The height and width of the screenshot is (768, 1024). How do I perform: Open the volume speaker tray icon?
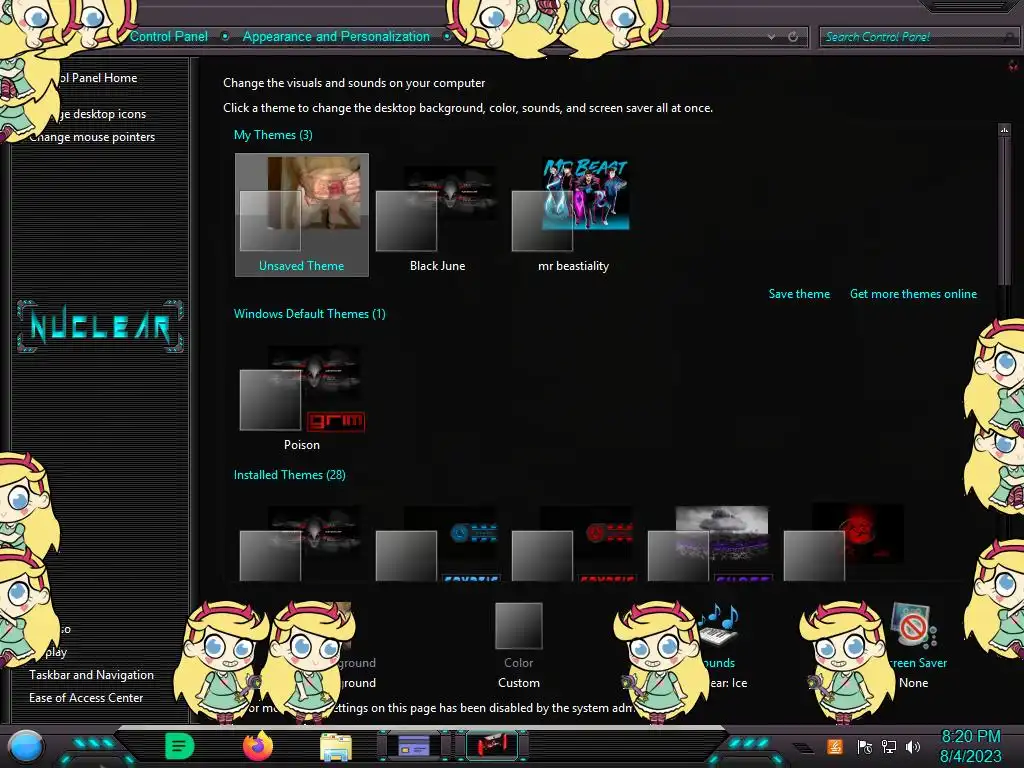(913, 746)
